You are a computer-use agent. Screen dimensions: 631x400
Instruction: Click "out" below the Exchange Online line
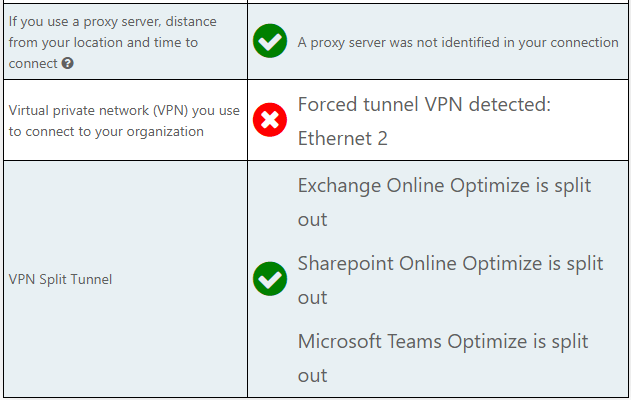pyautogui.click(x=312, y=219)
